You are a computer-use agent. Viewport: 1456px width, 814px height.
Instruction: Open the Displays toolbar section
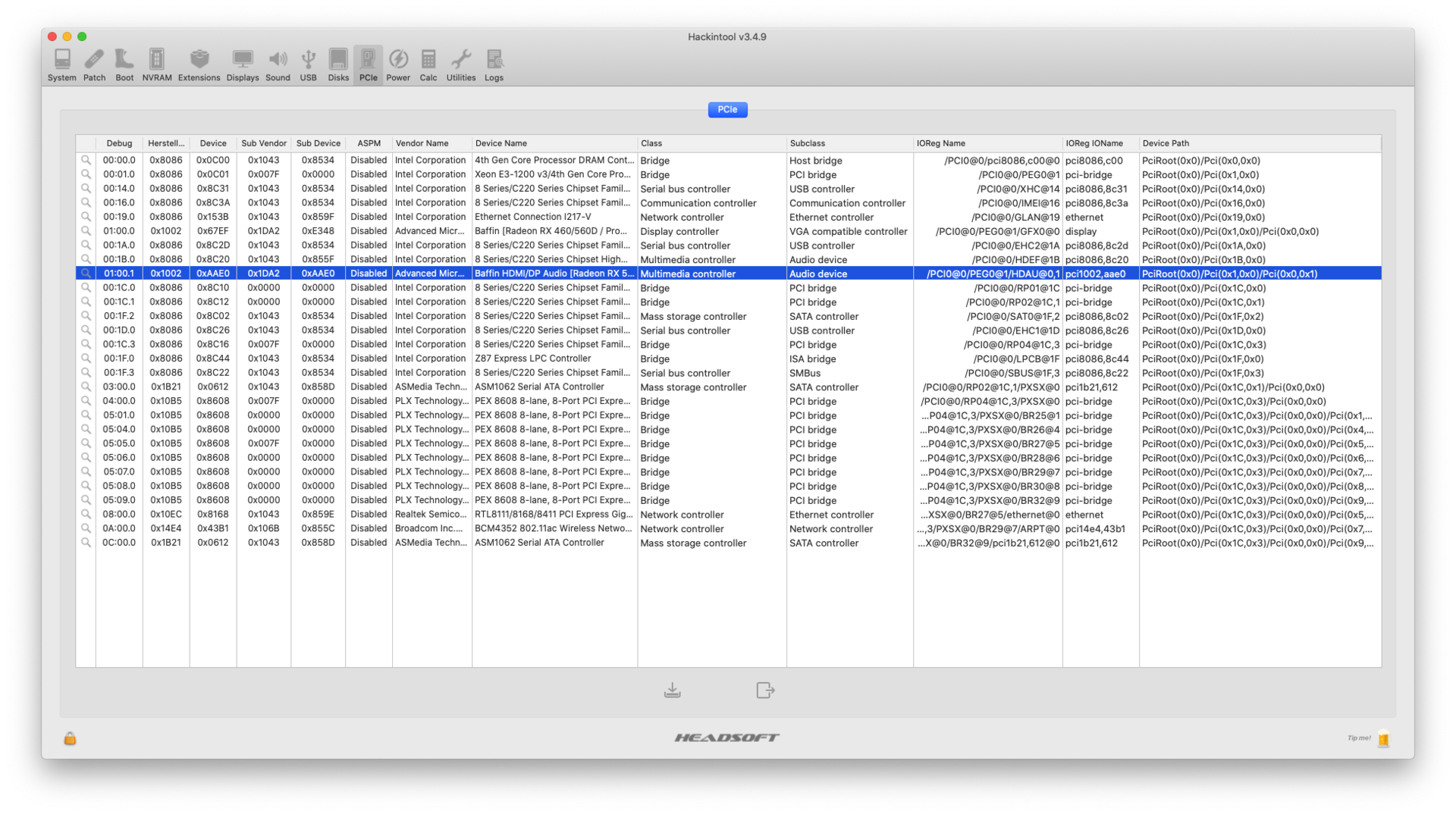243,65
